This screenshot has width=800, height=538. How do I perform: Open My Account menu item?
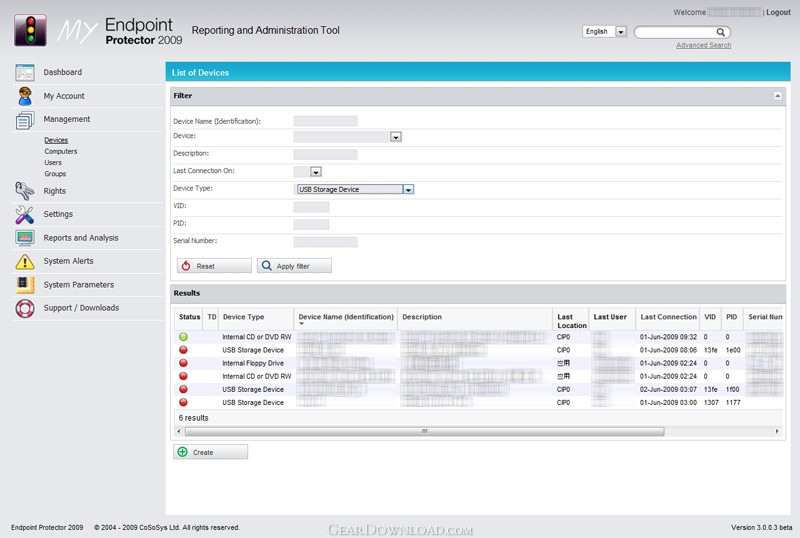tap(64, 96)
